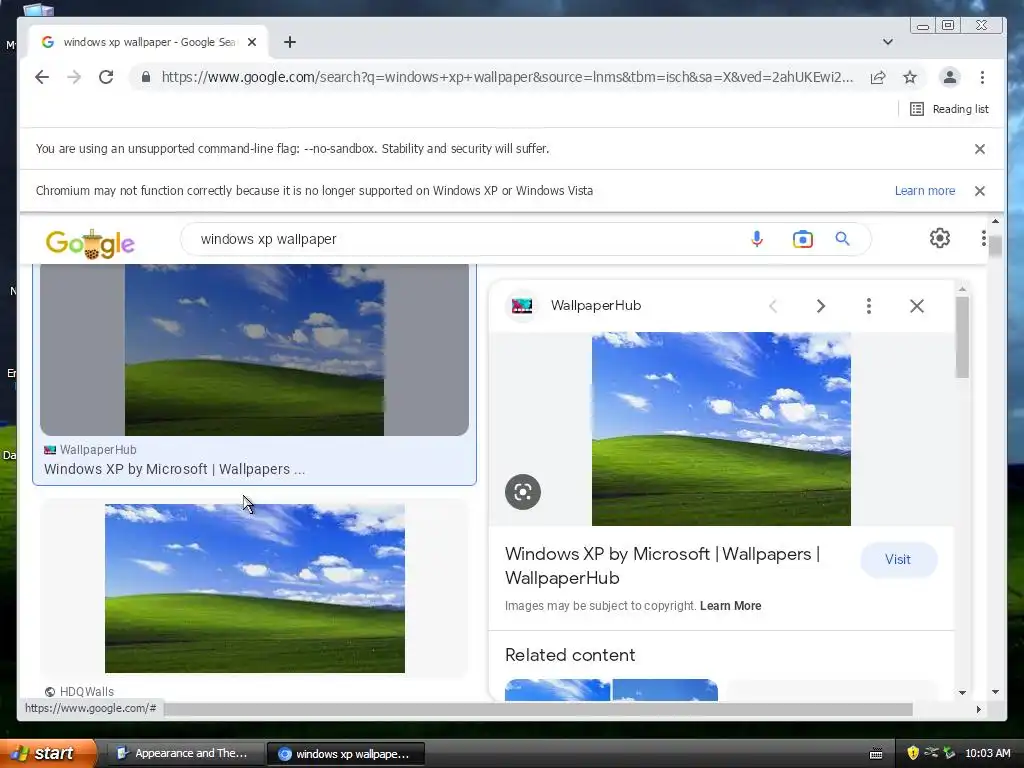Click the padlock site info icon

pos(146,77)
